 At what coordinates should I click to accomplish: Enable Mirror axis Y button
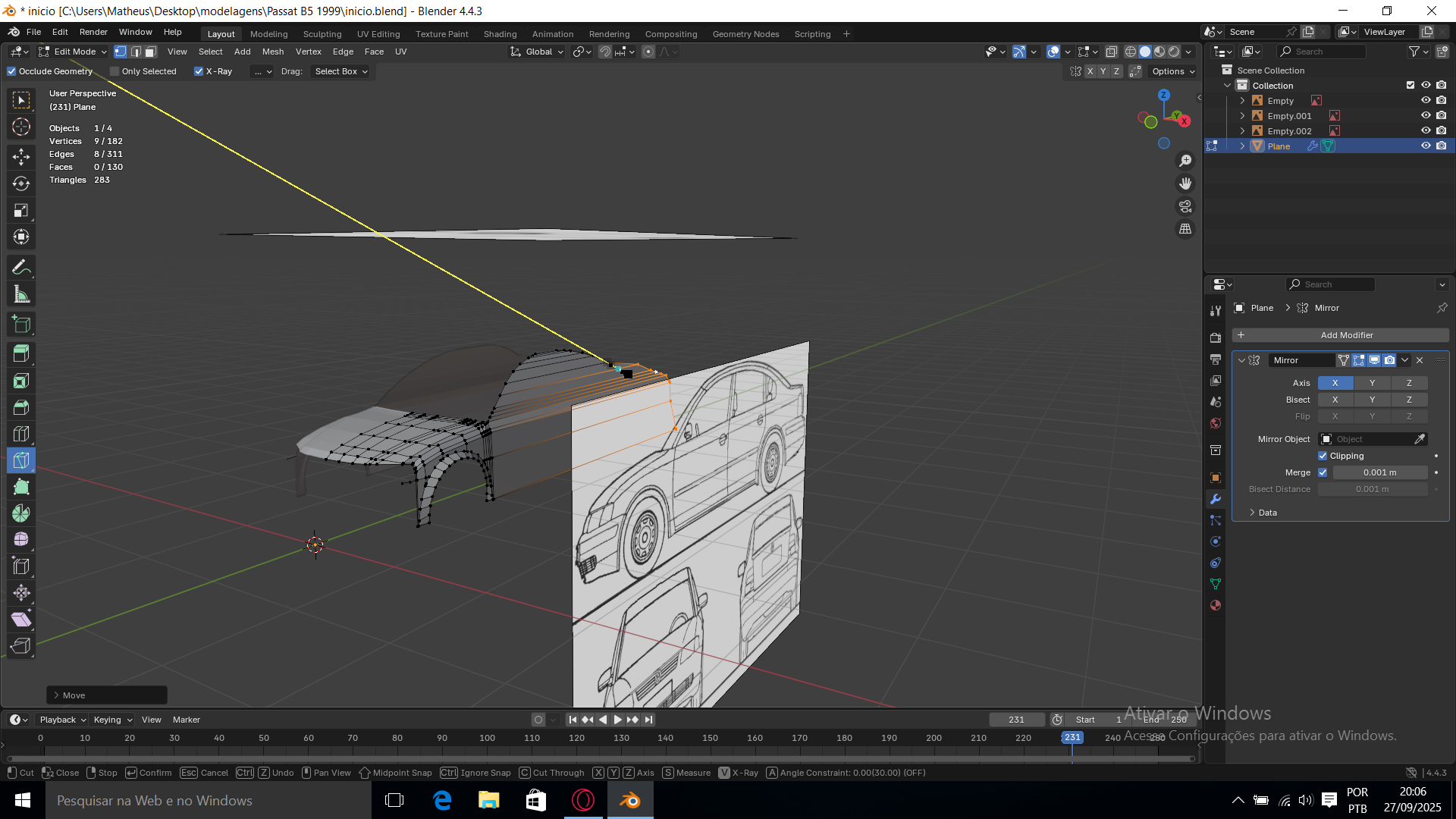tap(1372, 383)
